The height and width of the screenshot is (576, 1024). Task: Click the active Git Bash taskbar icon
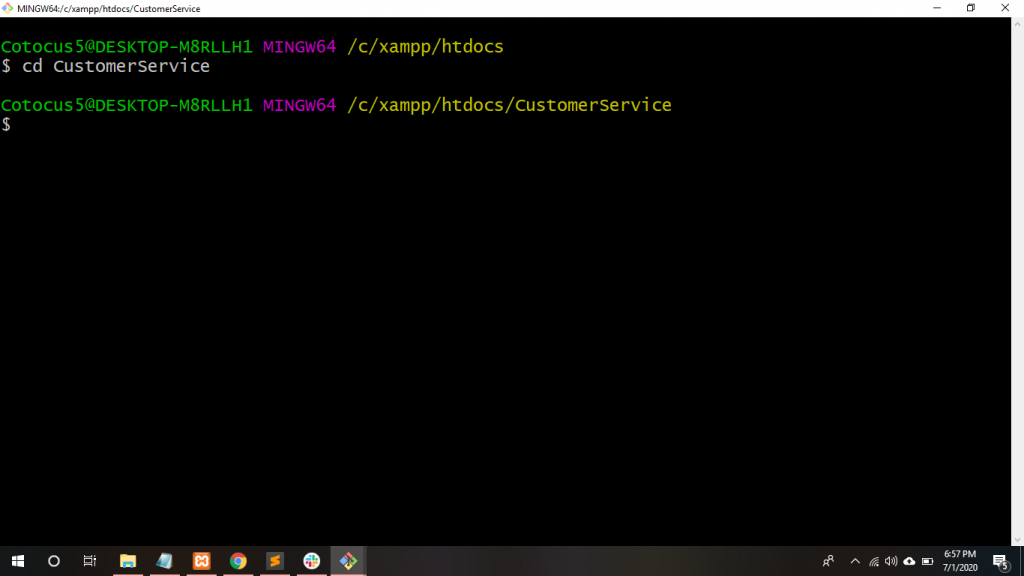[348, 561]
